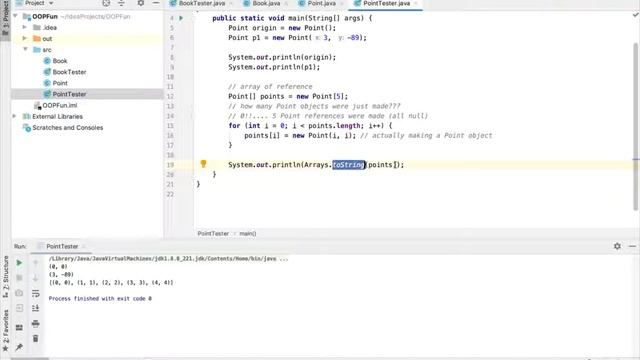The width and height of the screenshot is (640, 360).
Task: Click the green run gutter arrow beside main
Action: tap(181, 18)
